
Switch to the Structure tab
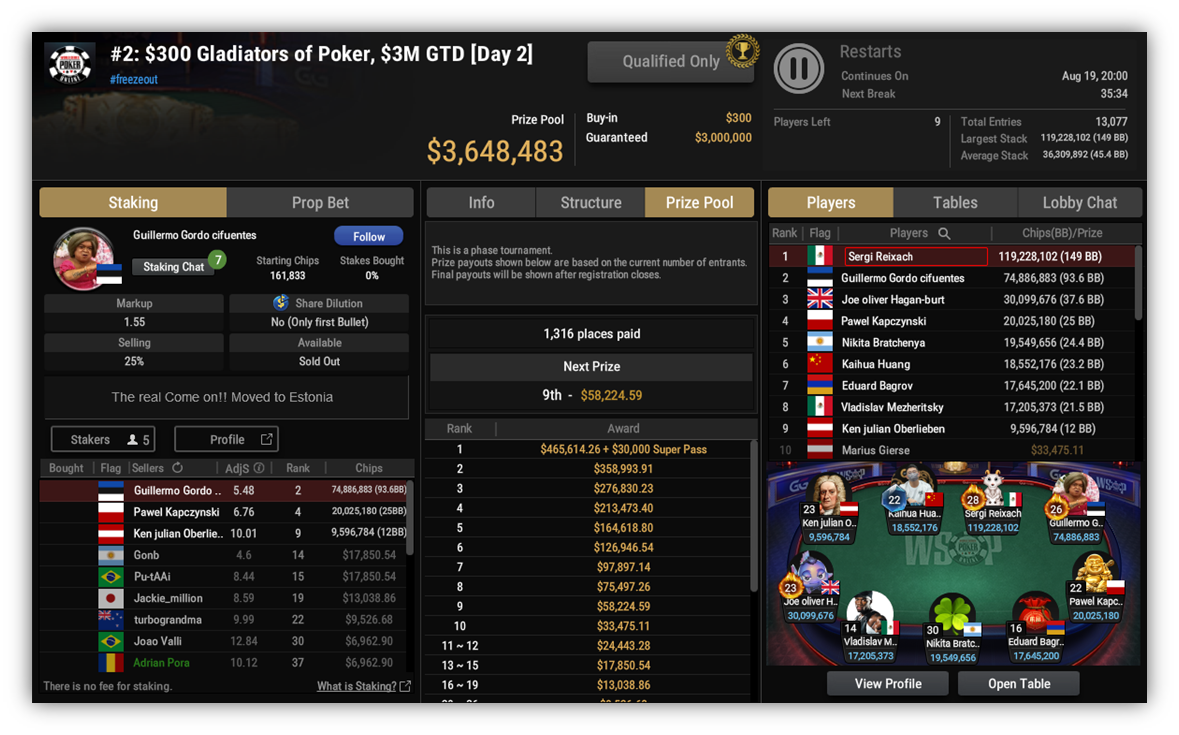(x=590, y=202)
